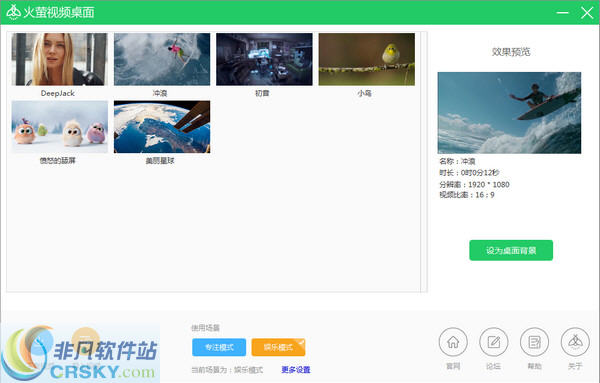The height and width of the screenshot is (383, 600).
Task: Select the 冲浪 surfing video thumbnail
Action: [x=162, y=59]
